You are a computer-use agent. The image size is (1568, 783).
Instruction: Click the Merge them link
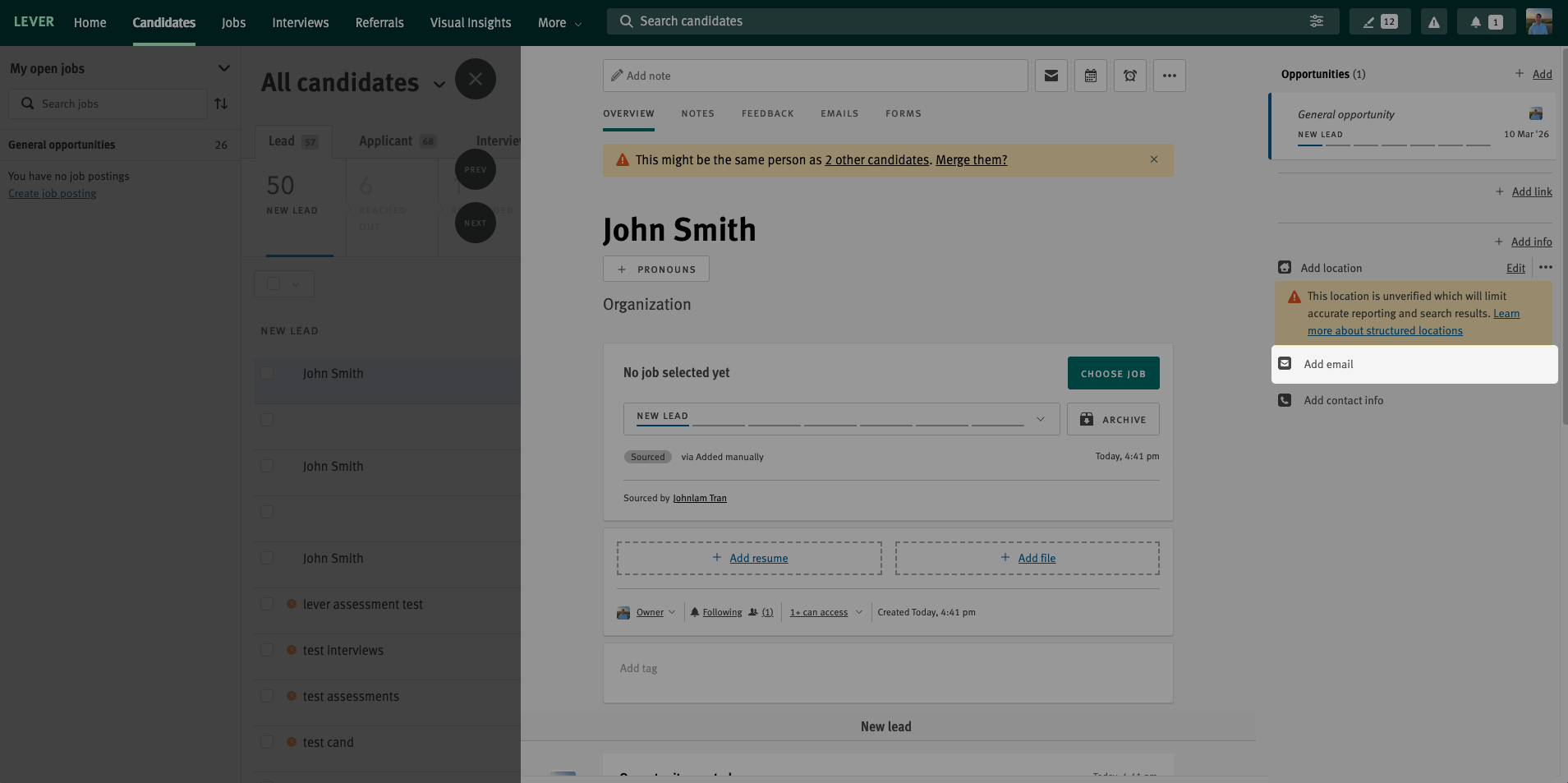click(x=971, y=160)
